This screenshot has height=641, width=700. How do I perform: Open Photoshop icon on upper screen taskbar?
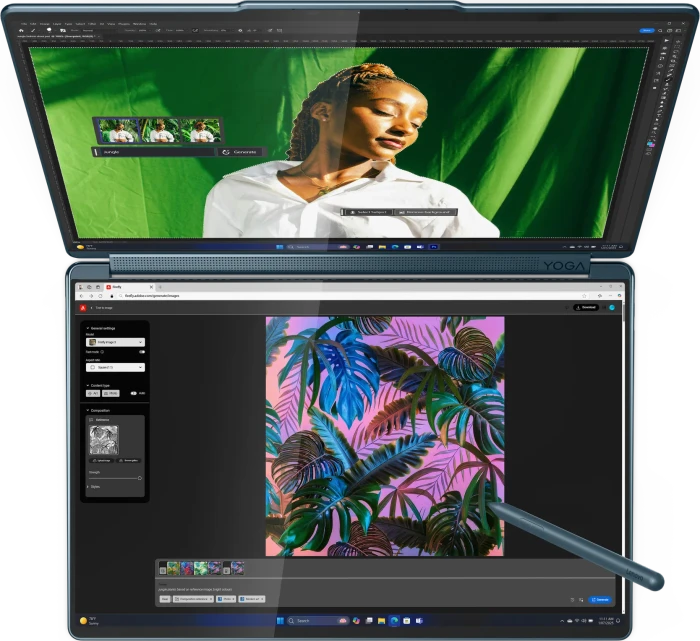coord(433,246)
